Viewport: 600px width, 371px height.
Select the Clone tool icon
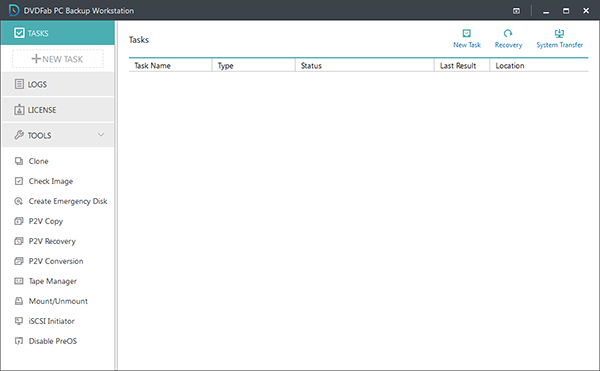(x=19, y=161)
